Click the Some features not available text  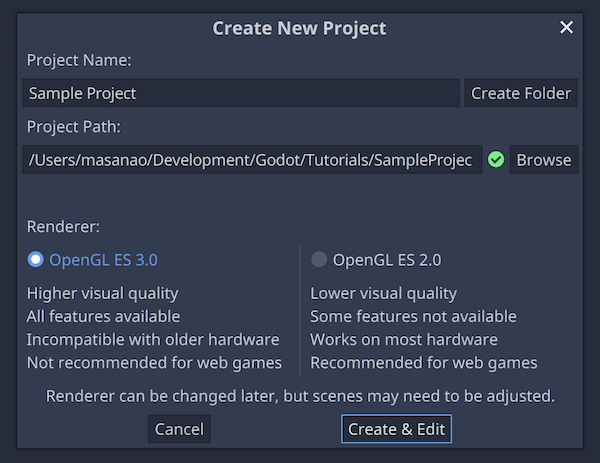point(413,316)
